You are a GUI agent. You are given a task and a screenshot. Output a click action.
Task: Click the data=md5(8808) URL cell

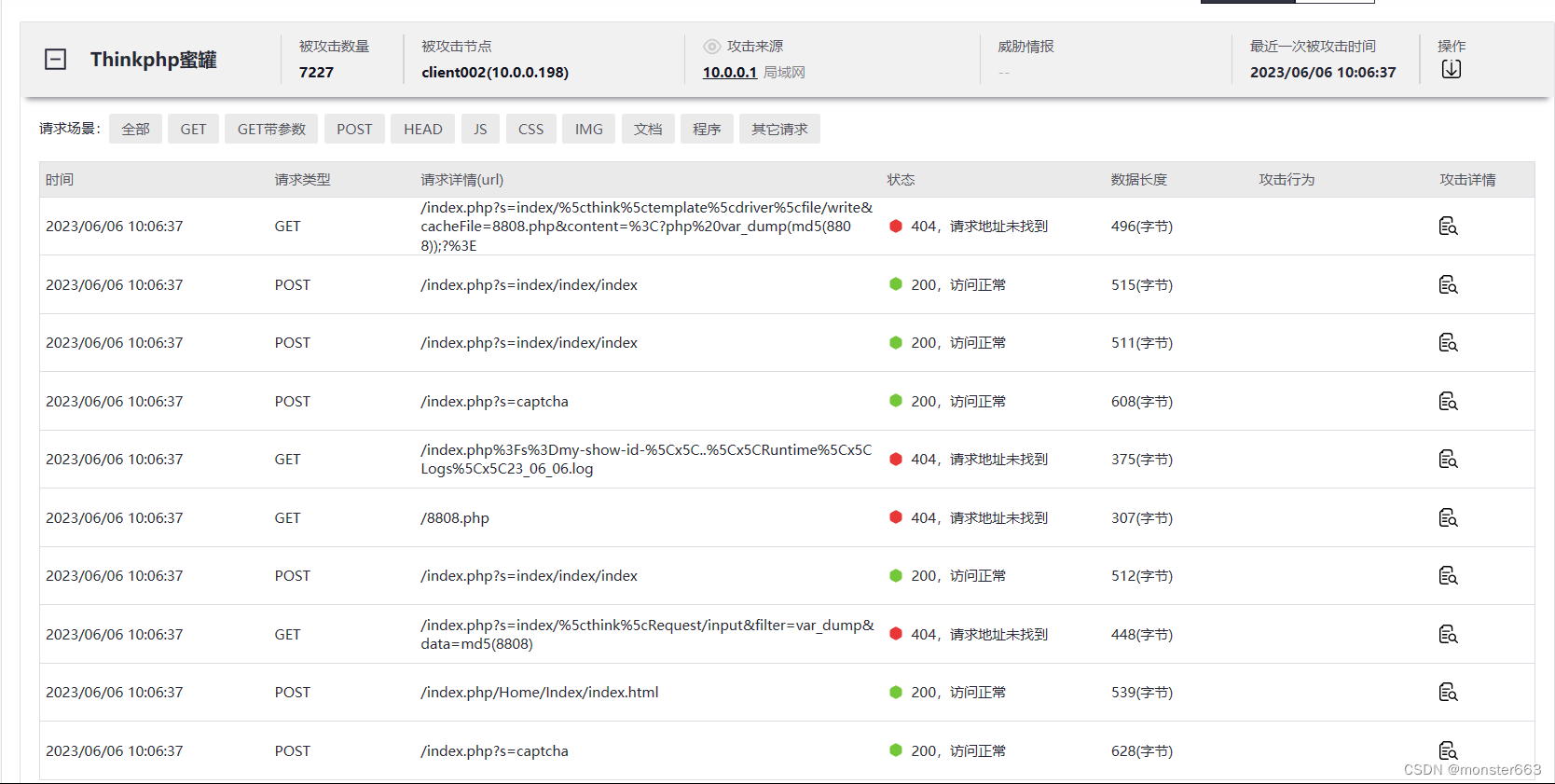pyautogui.click(x=647, y=634)
